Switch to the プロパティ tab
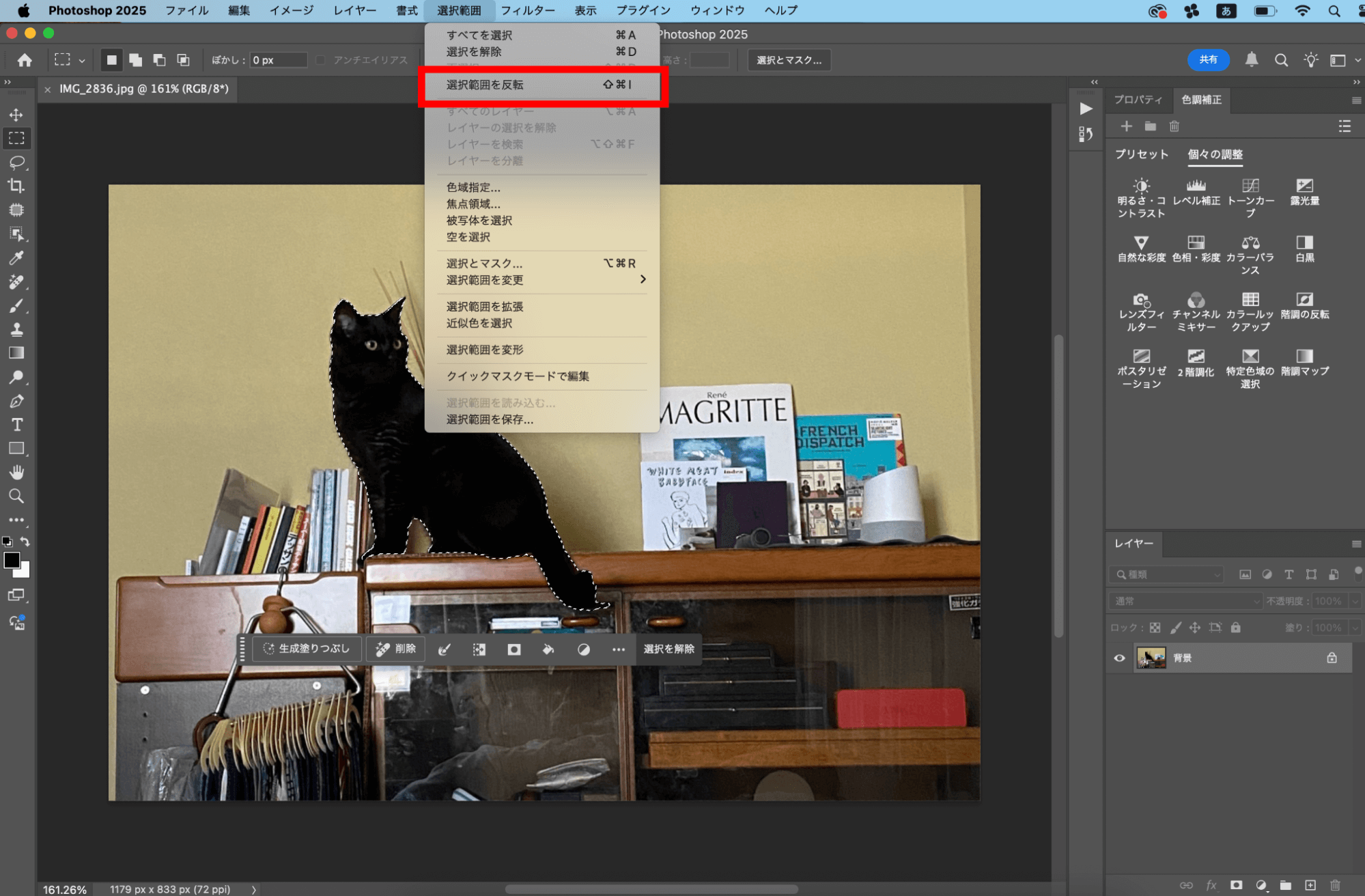The width and height of the screenshot is (1365, 896). click(x=1138, y=100)
